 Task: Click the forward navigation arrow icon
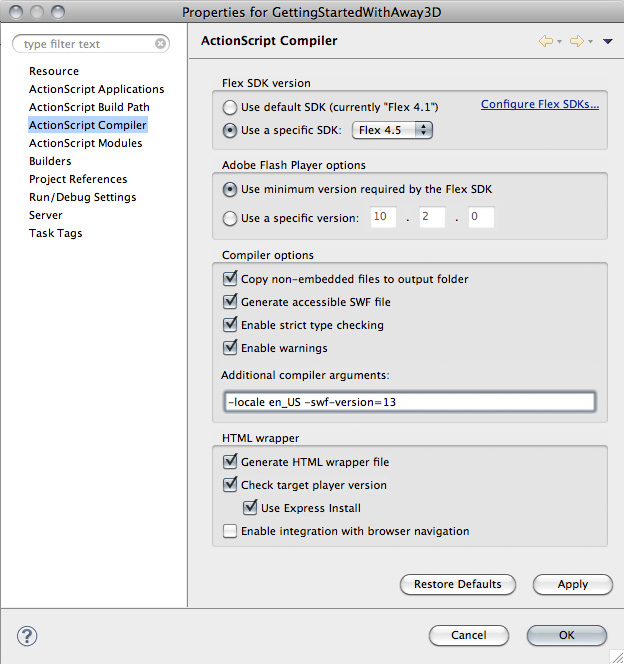[577, 41]
